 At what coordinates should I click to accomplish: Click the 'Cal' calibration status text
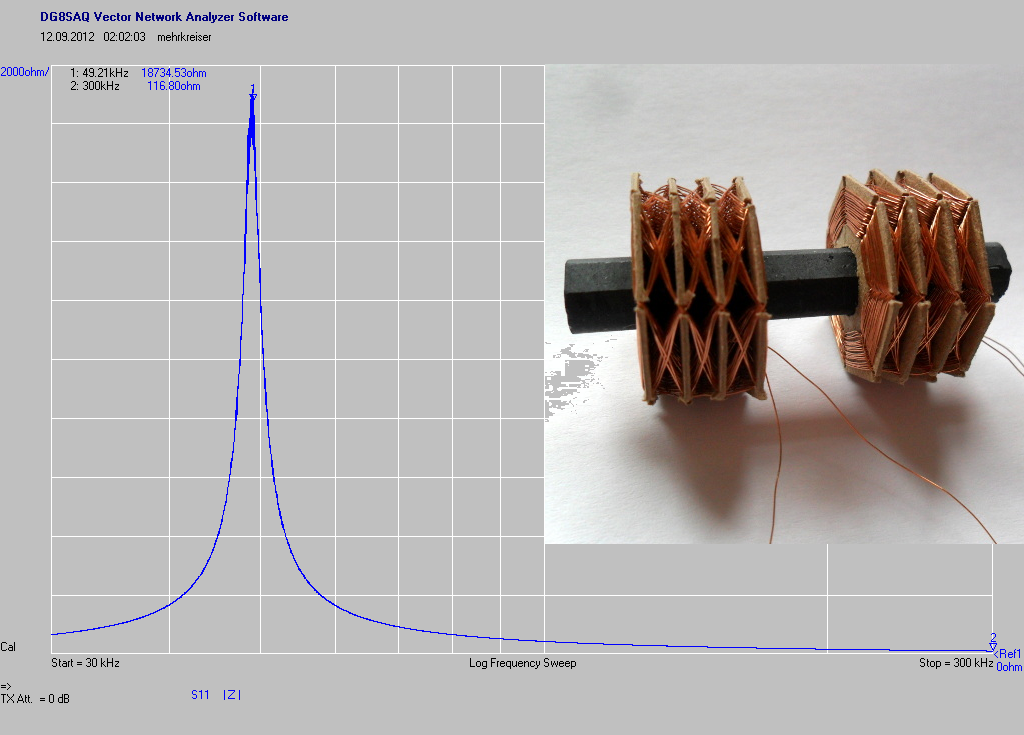coord(8,647)
